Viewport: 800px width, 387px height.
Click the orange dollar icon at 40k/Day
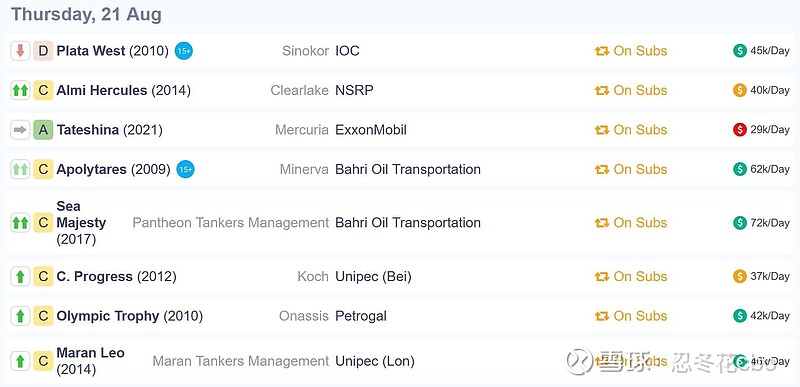(x=740, y=90)
